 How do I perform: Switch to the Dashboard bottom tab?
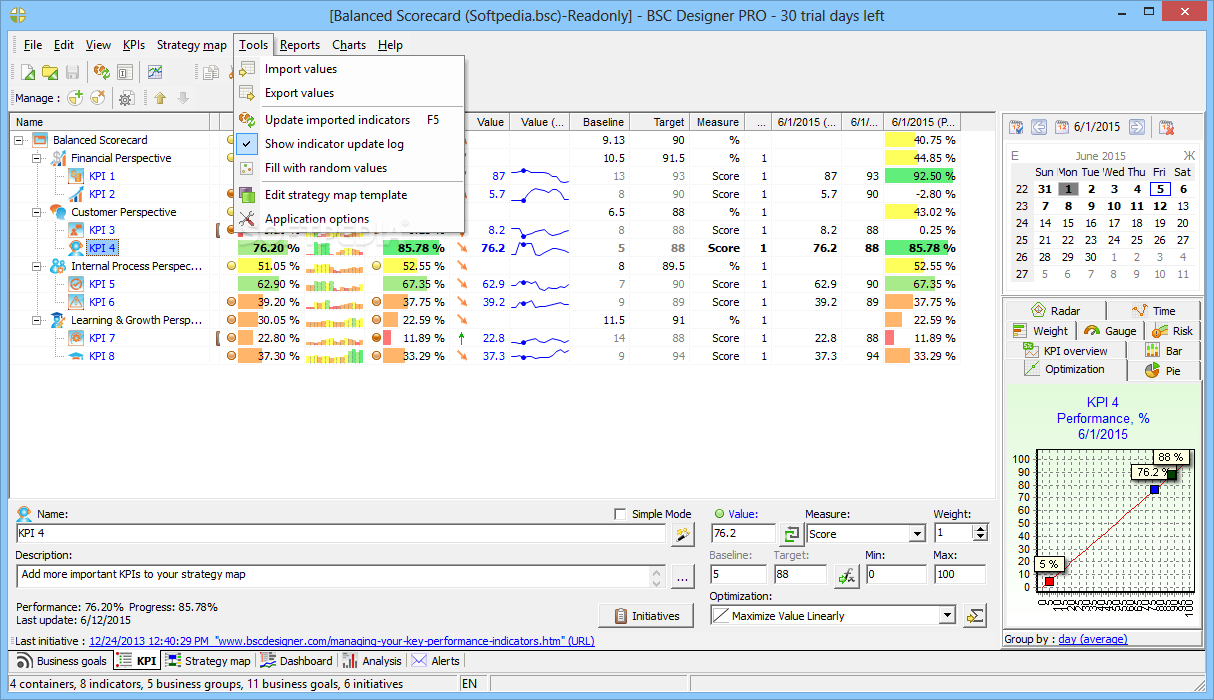[x=296, y=661]
